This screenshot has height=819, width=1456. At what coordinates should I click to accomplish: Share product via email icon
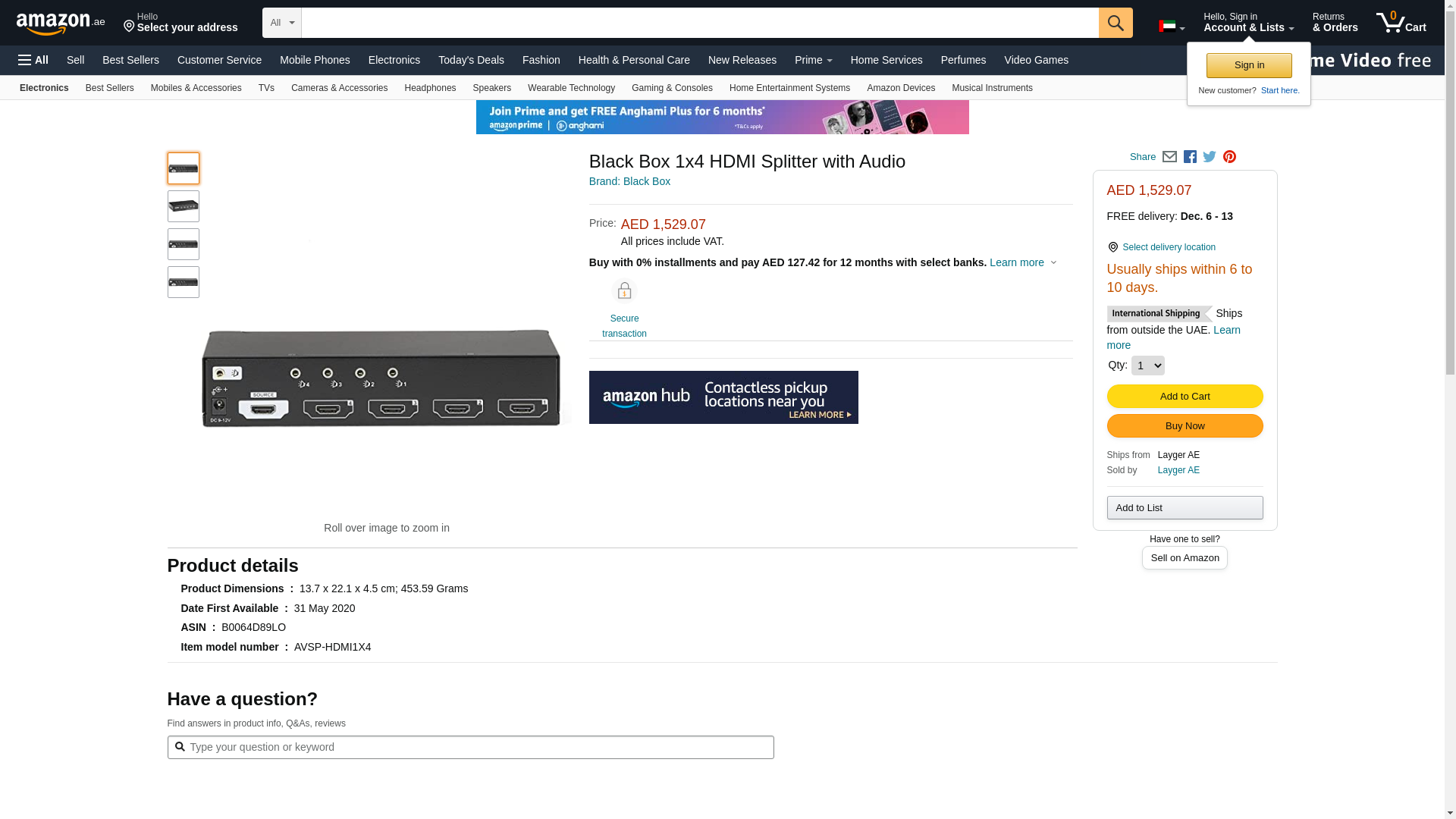[1169, 157]
